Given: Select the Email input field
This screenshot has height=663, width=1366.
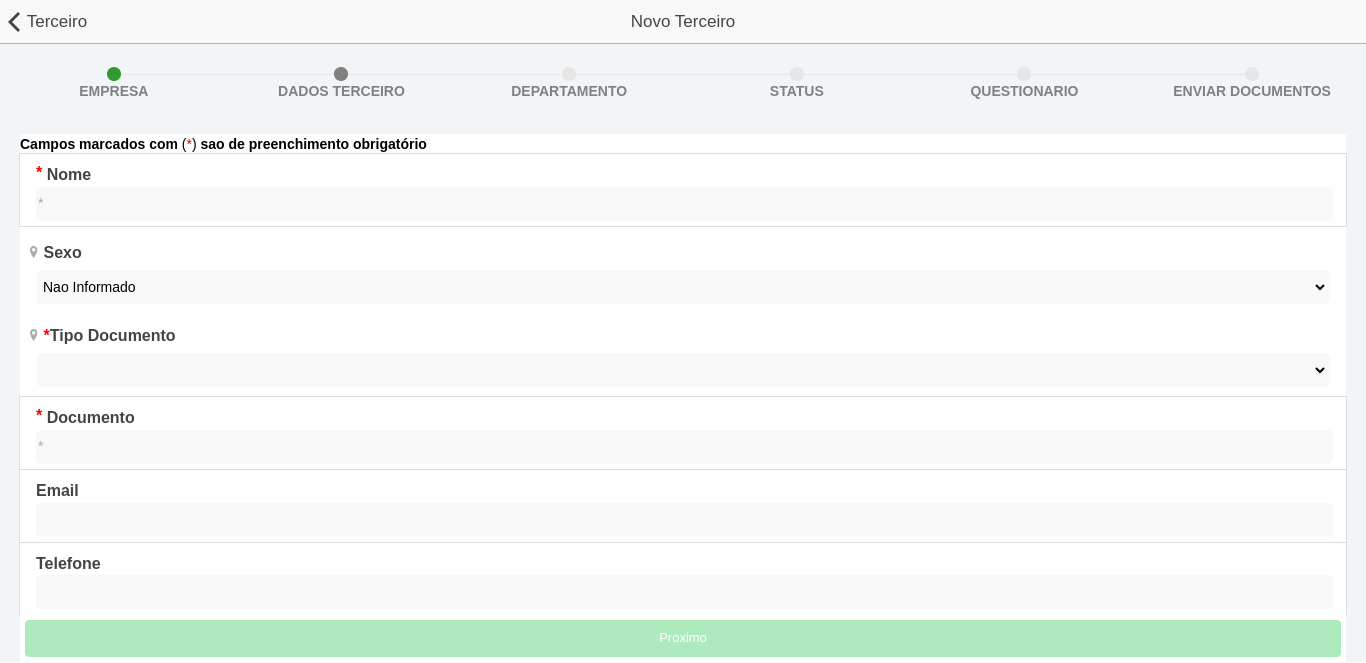Looking at the screenshot, I should click(x=683, y=520).
